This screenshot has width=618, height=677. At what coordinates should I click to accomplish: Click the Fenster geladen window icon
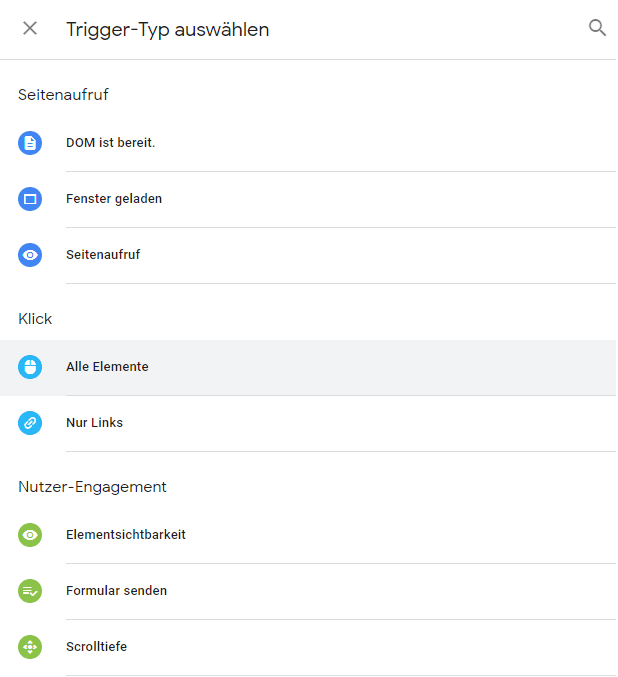(30, 199)
